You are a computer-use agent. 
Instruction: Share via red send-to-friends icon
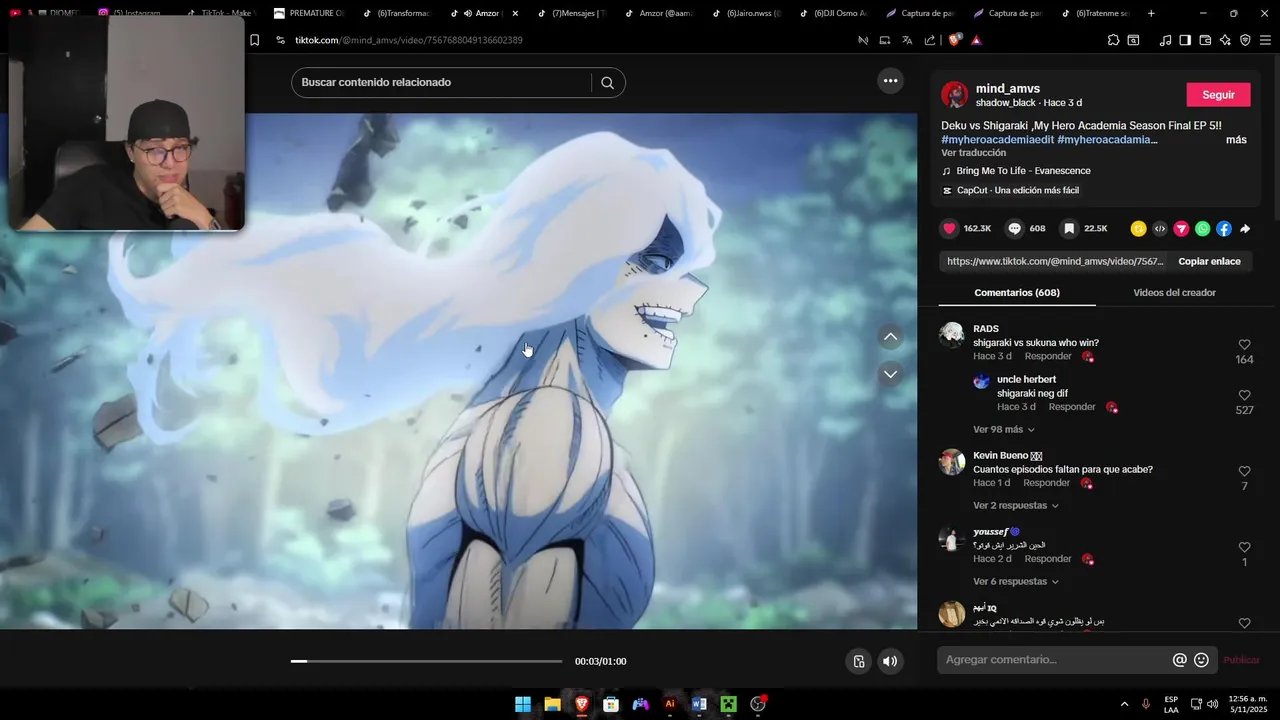1181,229
